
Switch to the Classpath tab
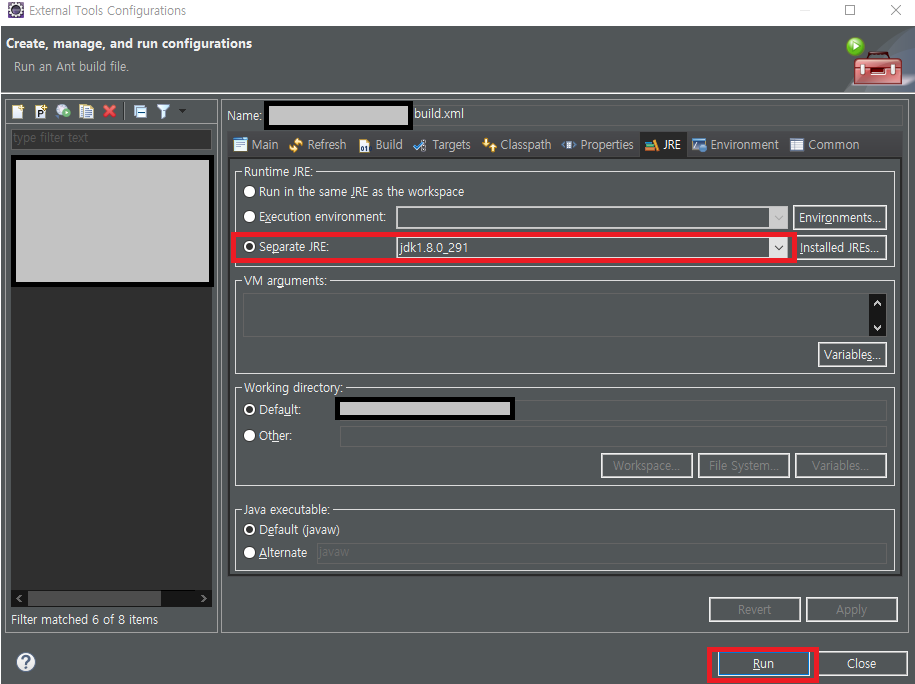tap(515, 144)
